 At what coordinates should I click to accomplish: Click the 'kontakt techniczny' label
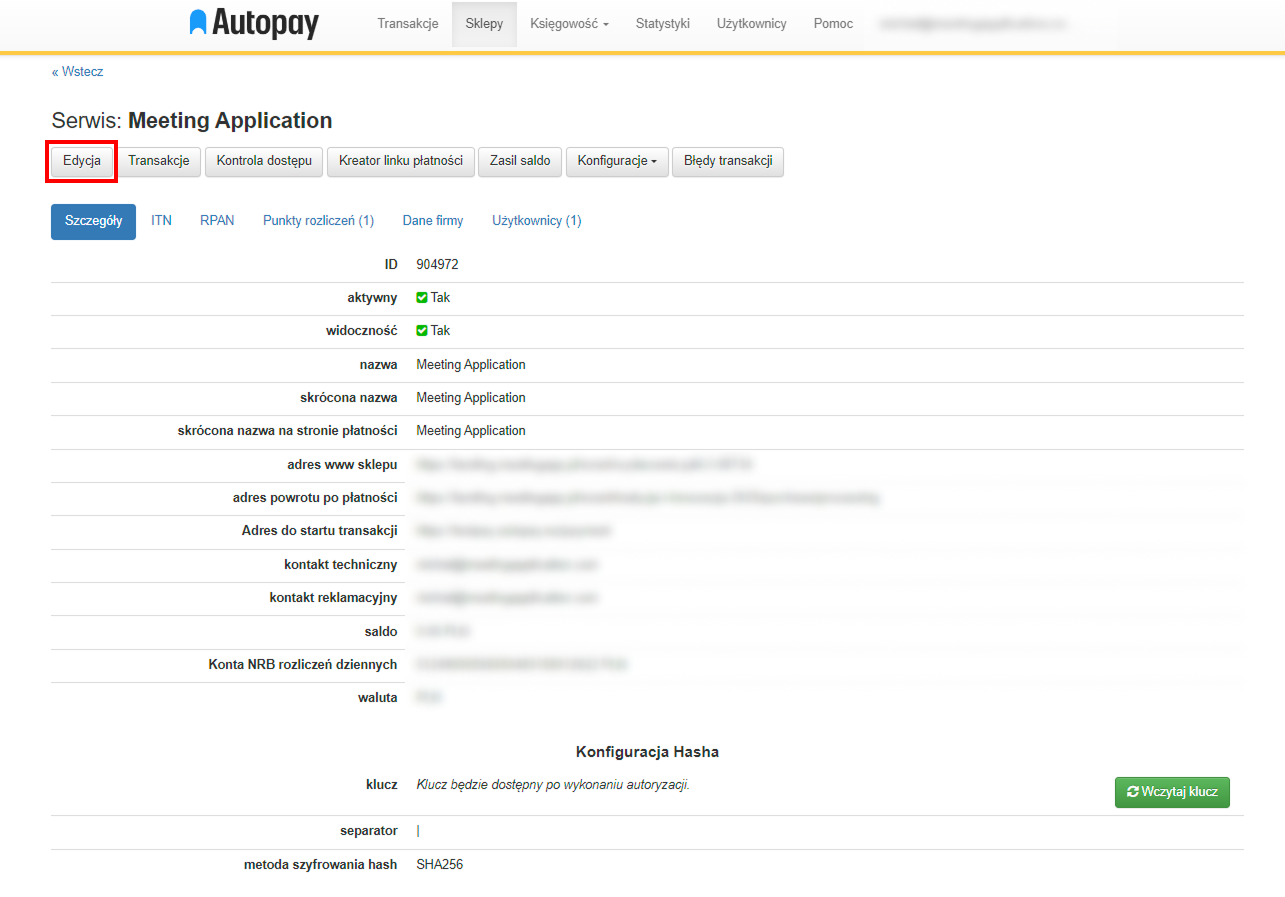pos(340,565)
